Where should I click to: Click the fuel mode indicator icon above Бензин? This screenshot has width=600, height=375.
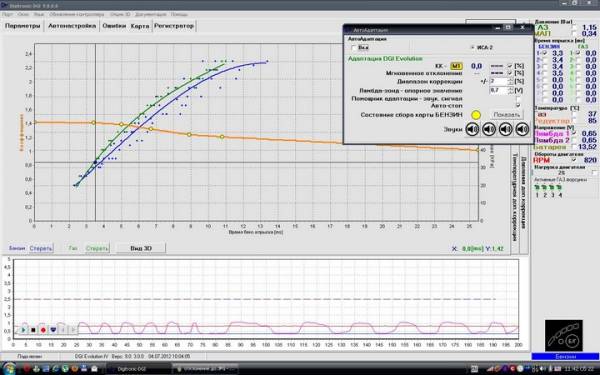click(x=564, y=336)
